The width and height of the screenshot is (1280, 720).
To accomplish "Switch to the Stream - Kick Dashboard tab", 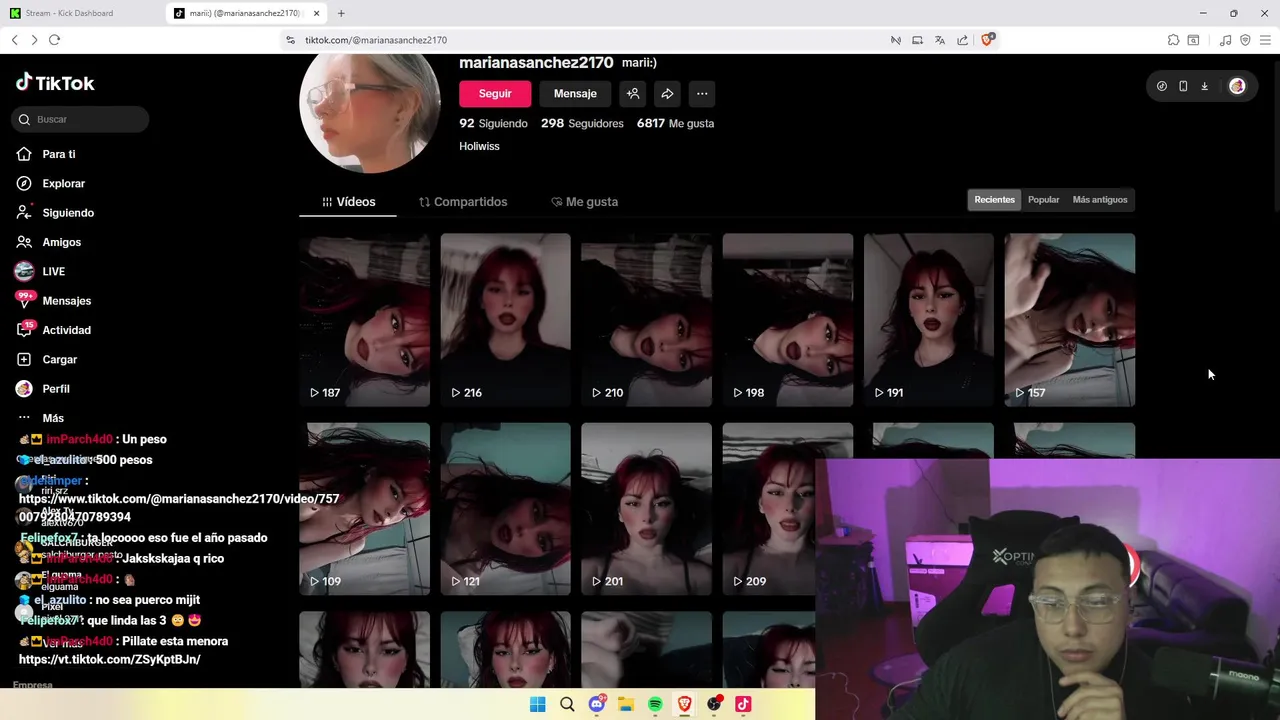I will click(82, 13).
